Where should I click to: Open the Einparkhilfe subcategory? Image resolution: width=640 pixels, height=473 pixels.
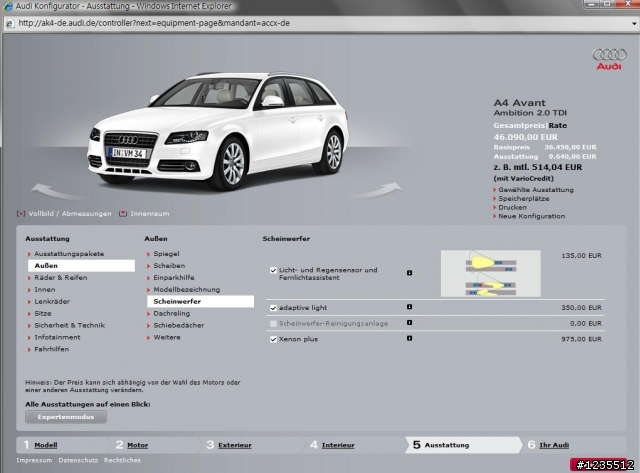(x=173, y=278)
